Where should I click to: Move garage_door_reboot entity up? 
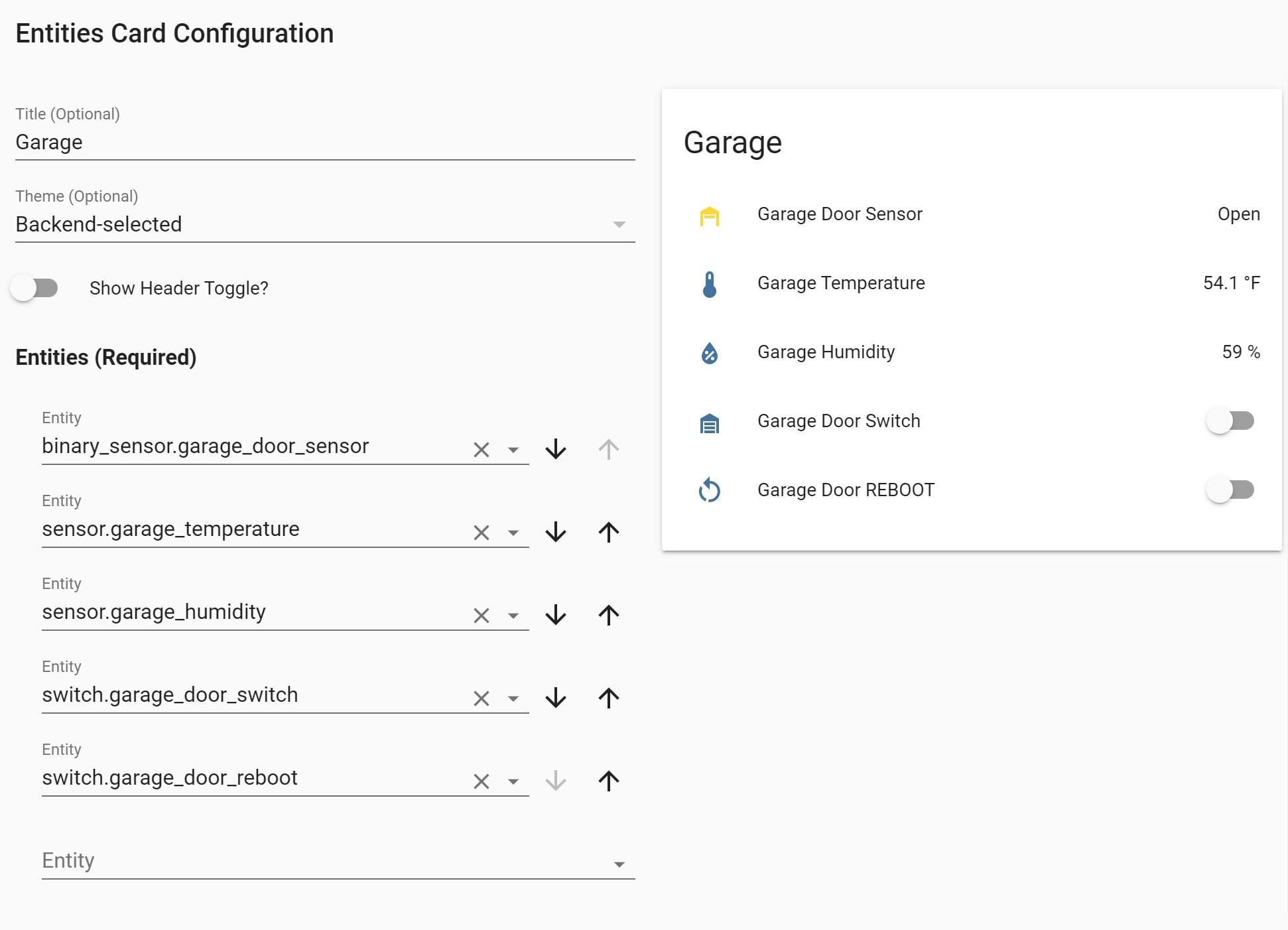(608, 781)
